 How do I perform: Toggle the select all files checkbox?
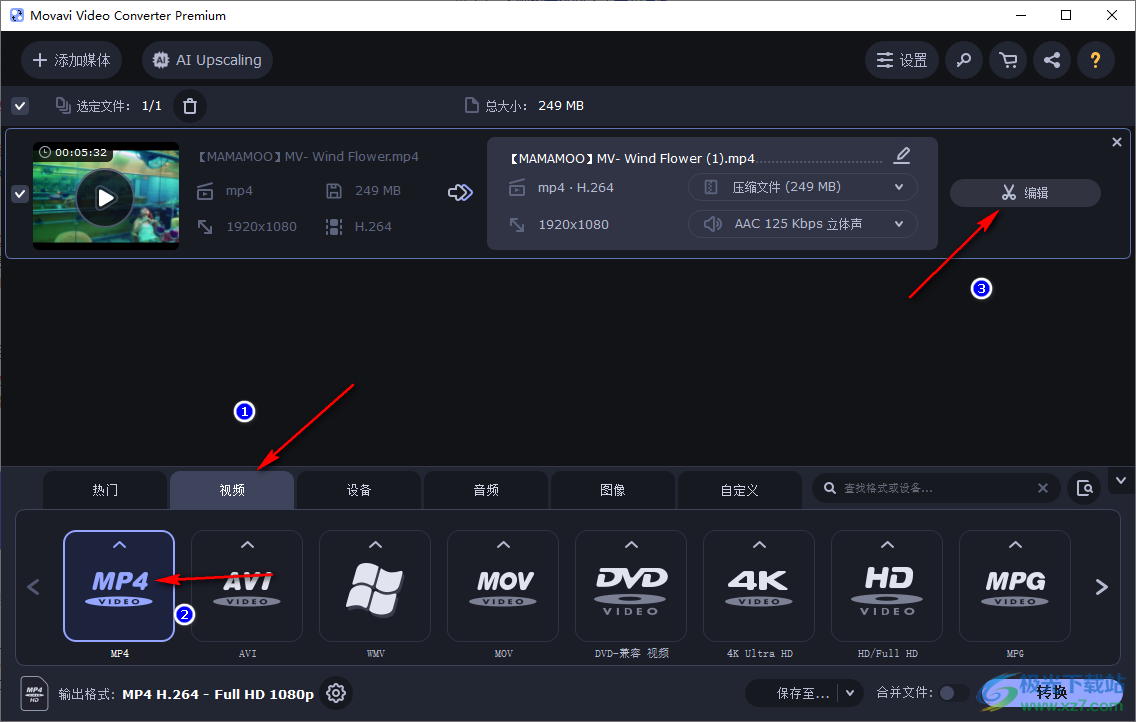pos(20,106)
